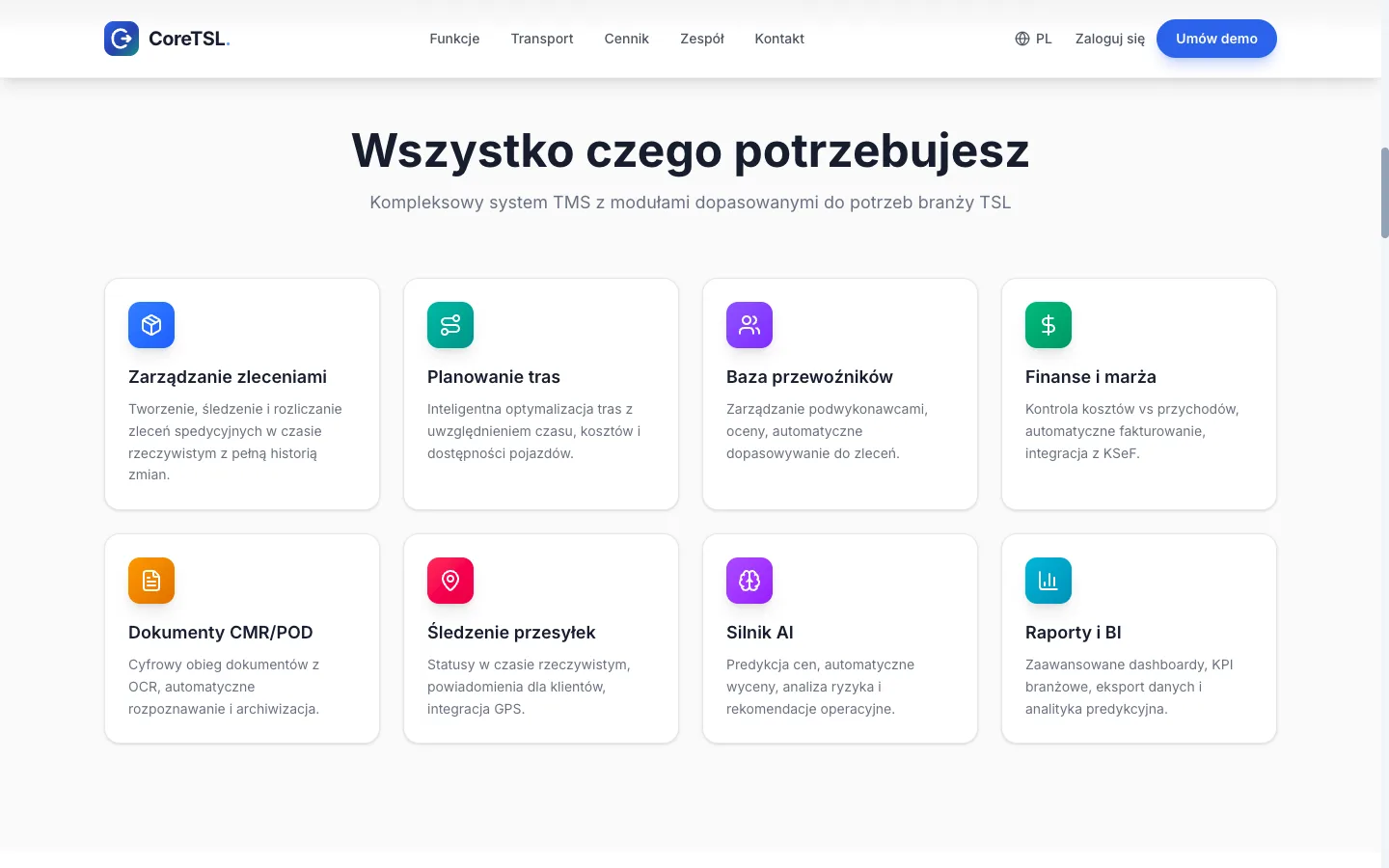The width and height of the screenshot is (1389, 868).
Task: Click the description starting 'Cyfrowy obieg dokumentów'
Action: 224,687
